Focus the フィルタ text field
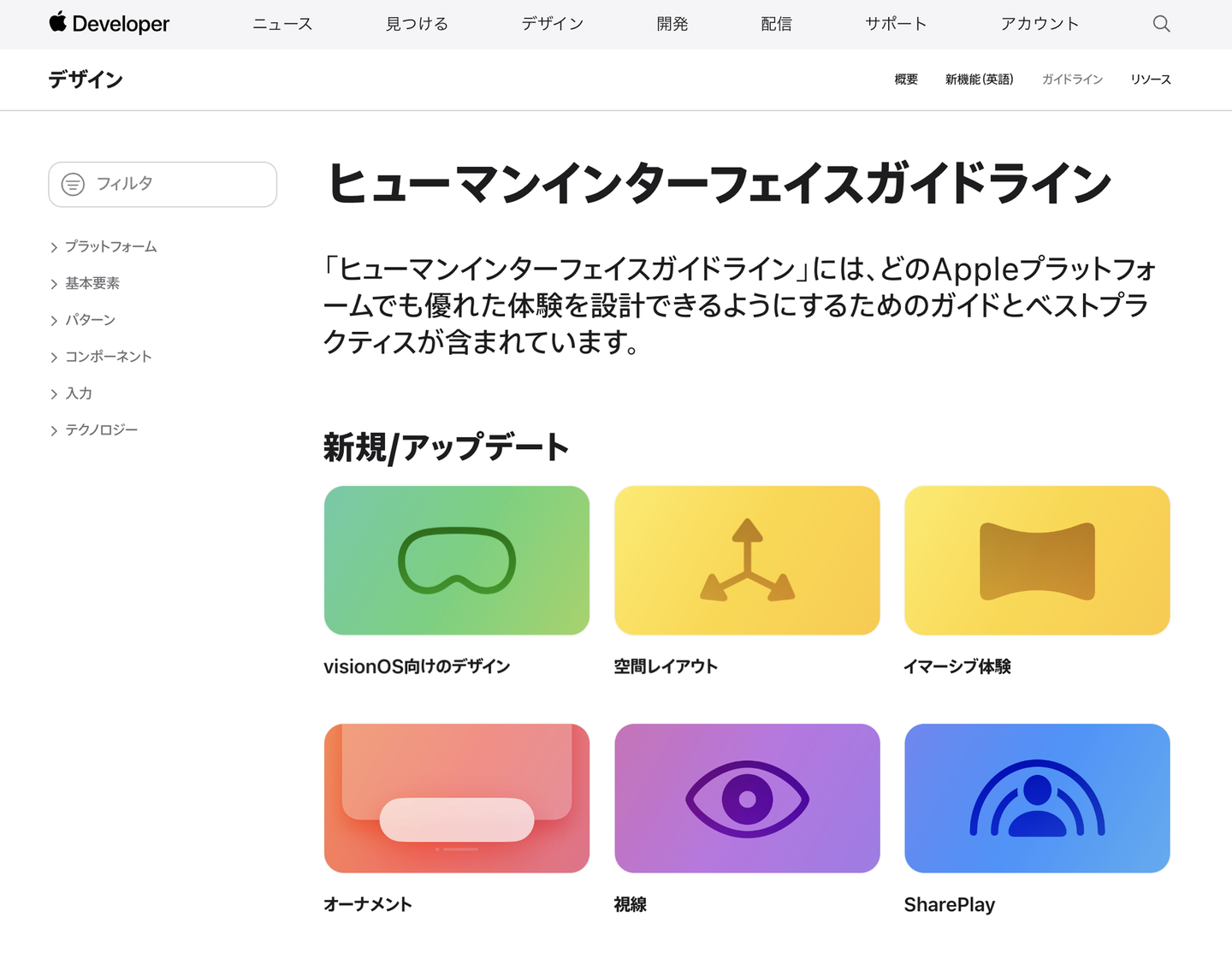Screen dimensions: 1232x964 (163, 184)
